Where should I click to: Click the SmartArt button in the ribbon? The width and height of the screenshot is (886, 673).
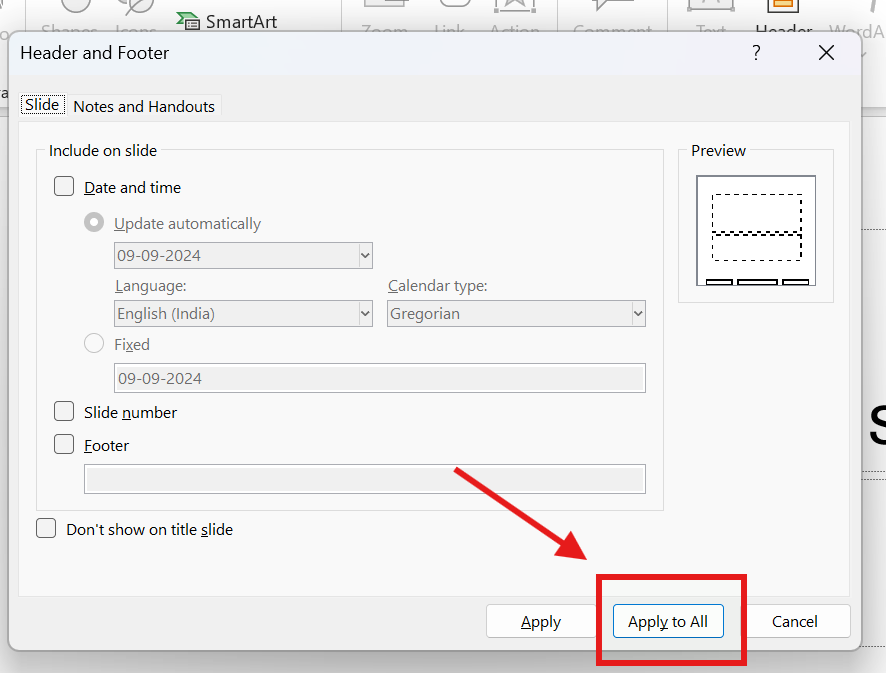(228, 21)
